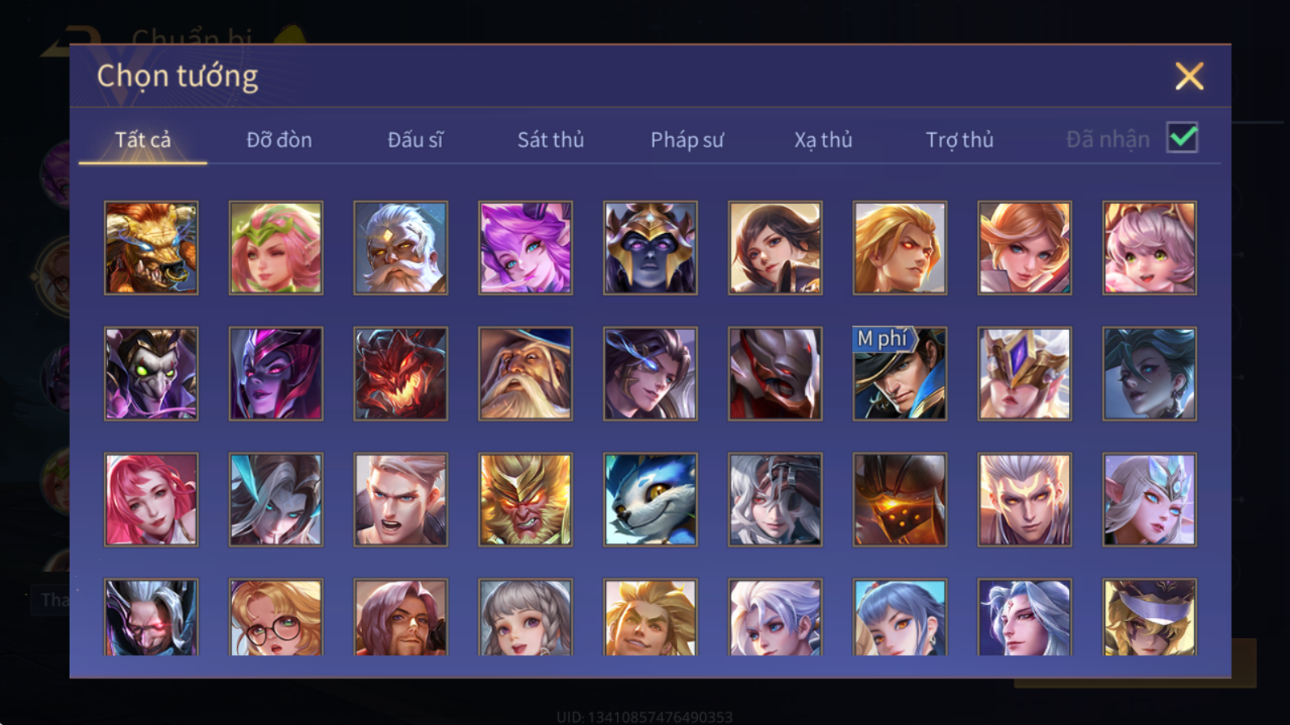This screenshot has width=1290, height=725.
Task: Open the Đấu sĩ tab
Action: click(415, 140)
